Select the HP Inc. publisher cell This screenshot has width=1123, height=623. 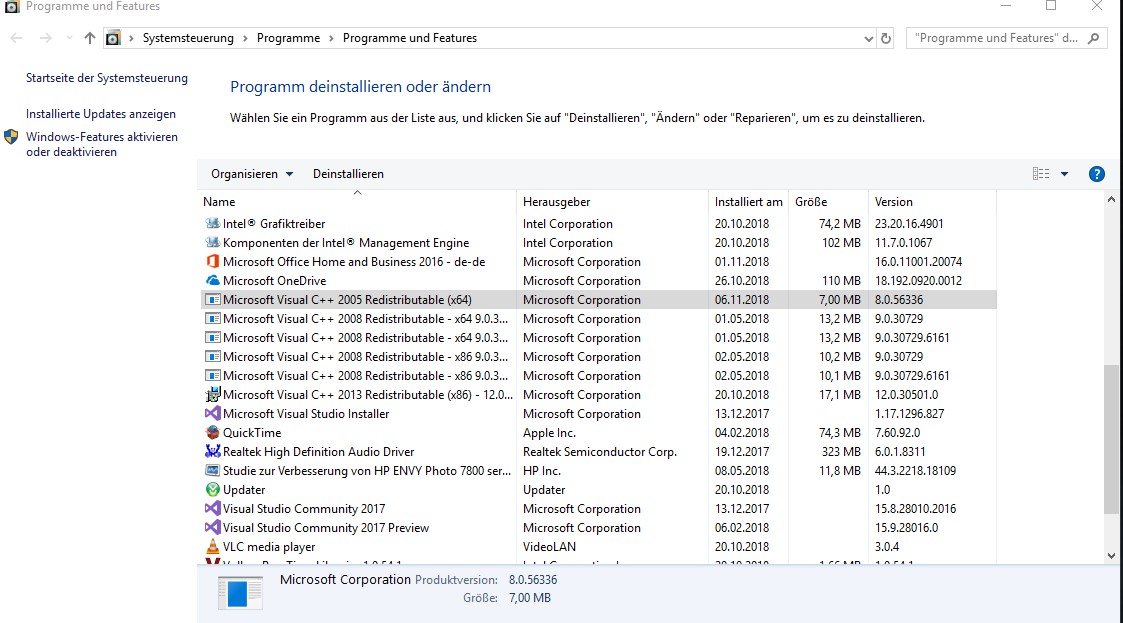[541, 470]
